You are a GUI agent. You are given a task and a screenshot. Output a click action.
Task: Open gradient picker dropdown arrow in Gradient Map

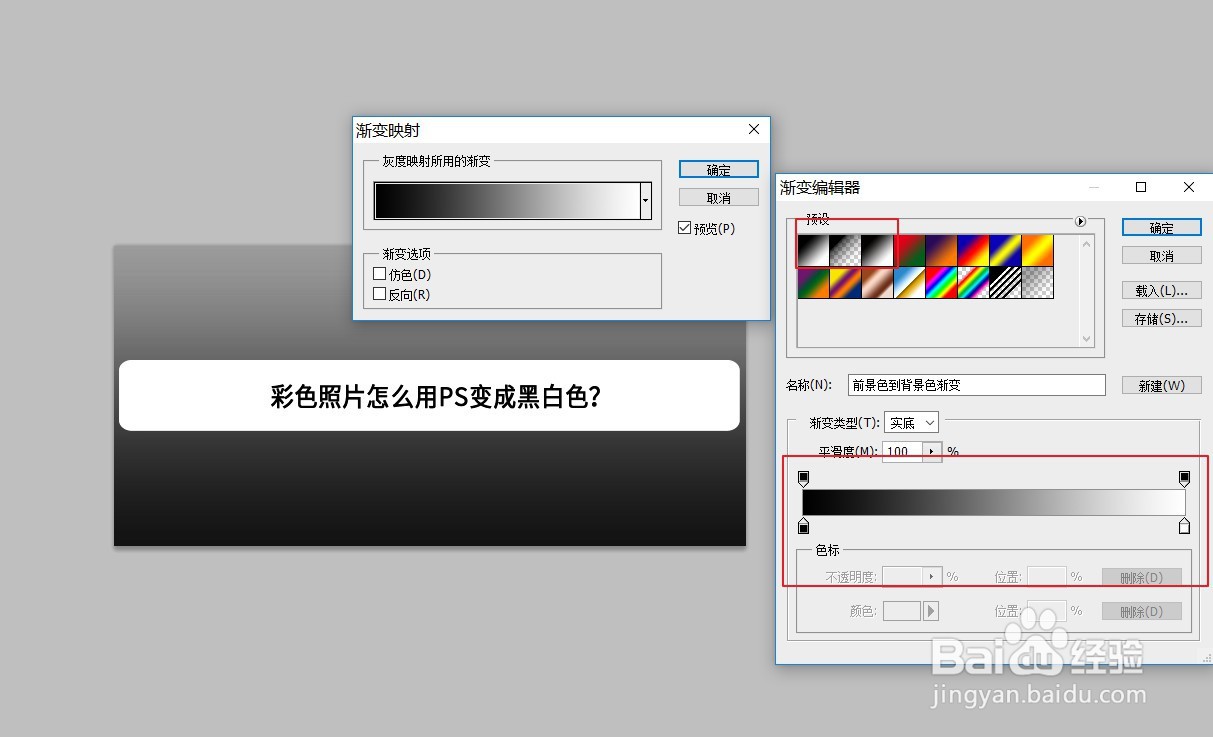646,200
